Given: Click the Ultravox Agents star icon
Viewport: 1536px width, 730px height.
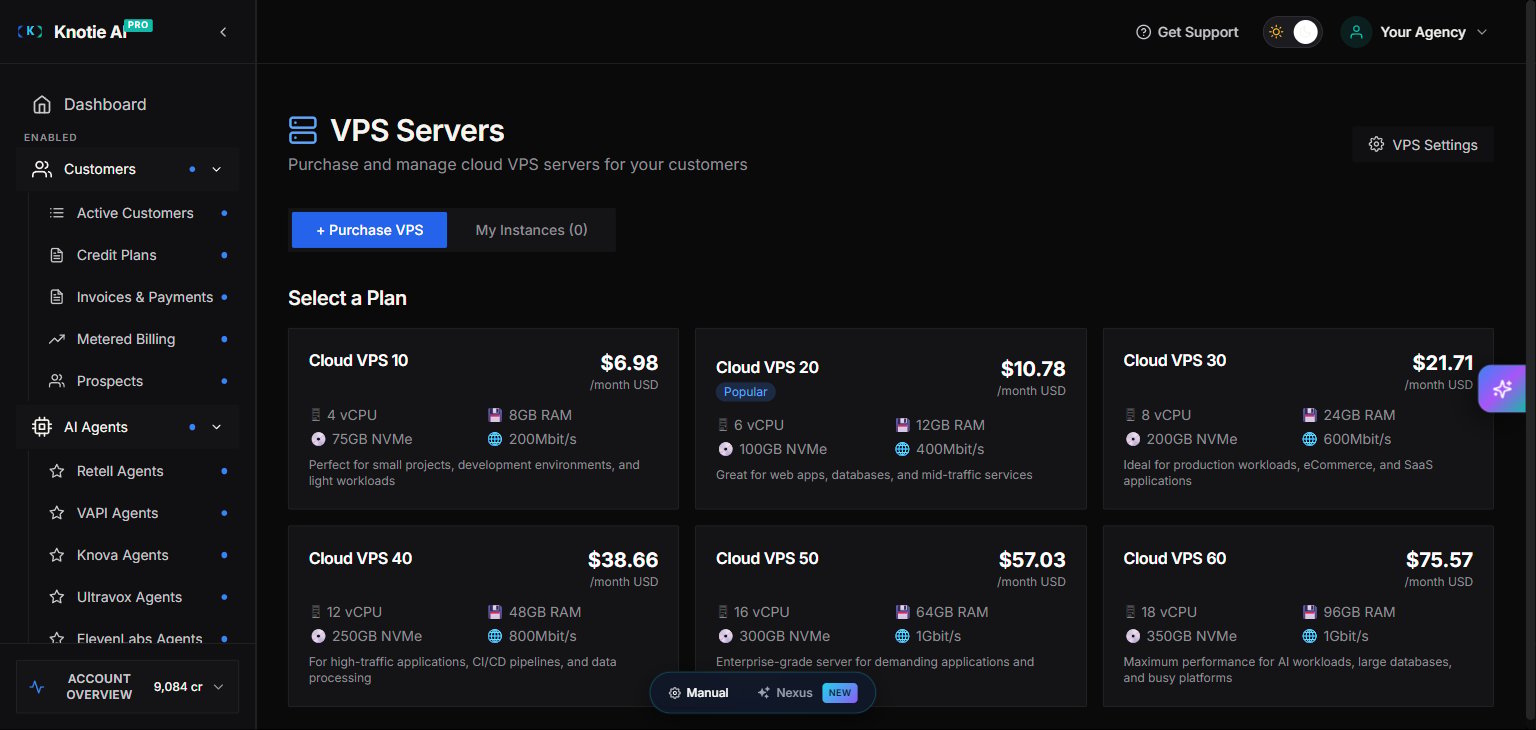Looking at the screenshot, I should click(57, 597).
